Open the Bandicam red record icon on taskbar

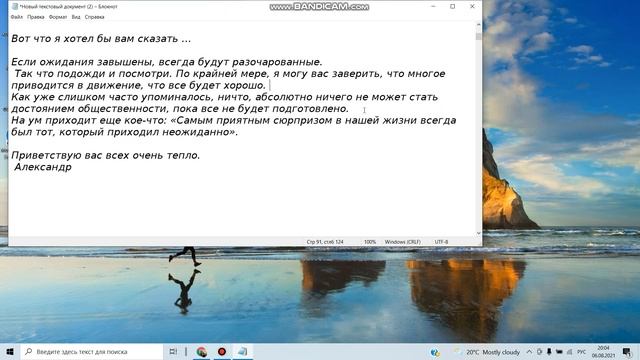tap(222, 351)
